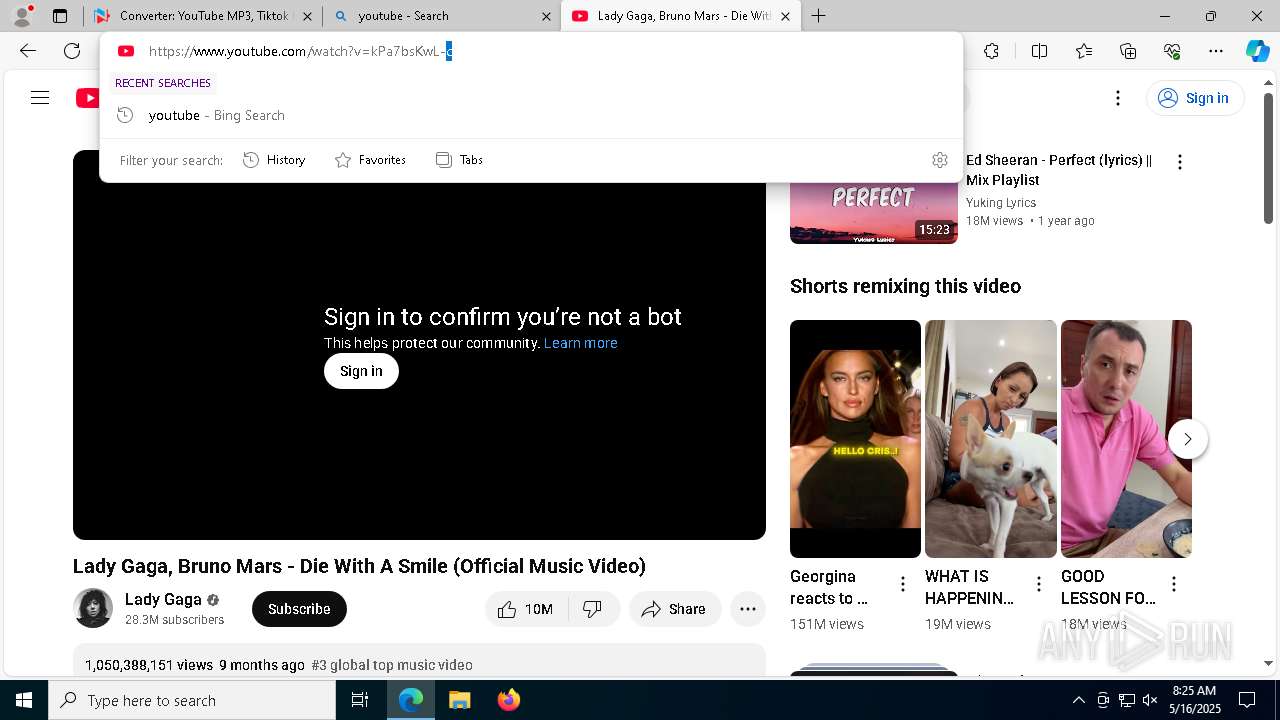1280x720 pixels.
Task: Open the Favorites star toolbar icon
Action: pyautogui.click(x=1084, y=51)
